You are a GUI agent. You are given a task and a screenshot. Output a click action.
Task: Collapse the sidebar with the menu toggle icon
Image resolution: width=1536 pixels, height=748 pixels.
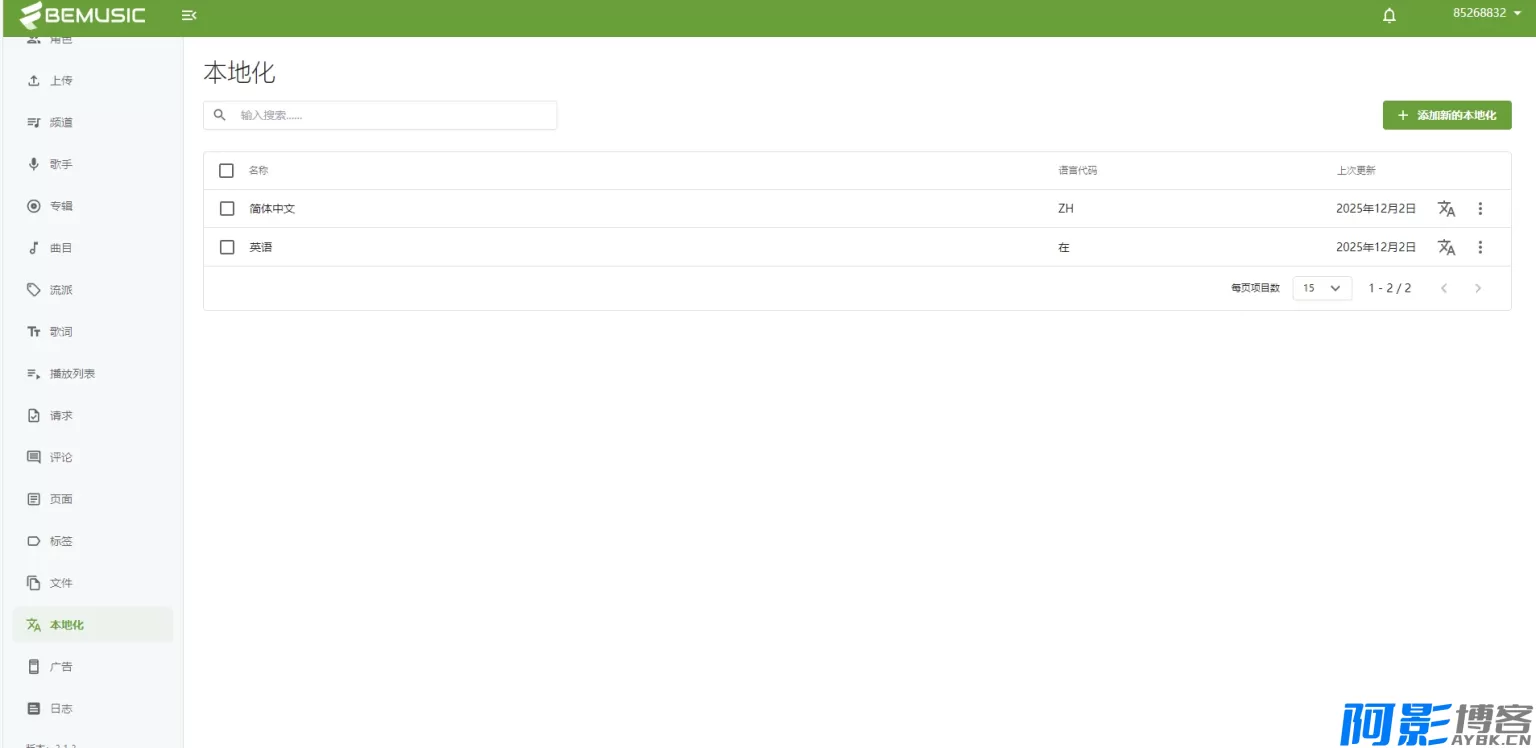point(188,15)
